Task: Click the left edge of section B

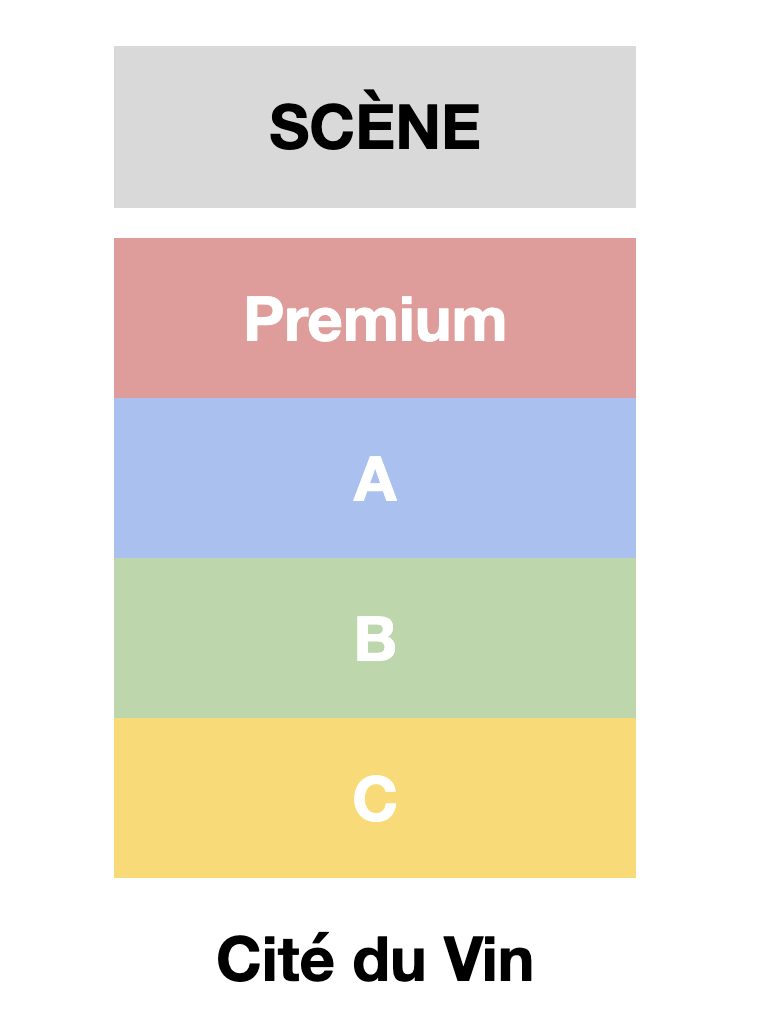Action: pyautogui.click(x=126, y=638)
